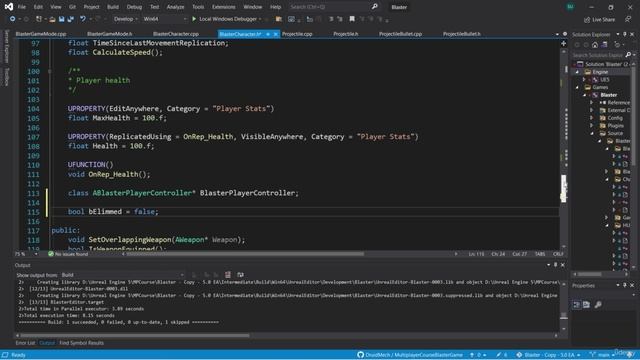Collapse the Source folder node
The width and height of the screenshot is (640, 360).
click(x=592, y=133)
